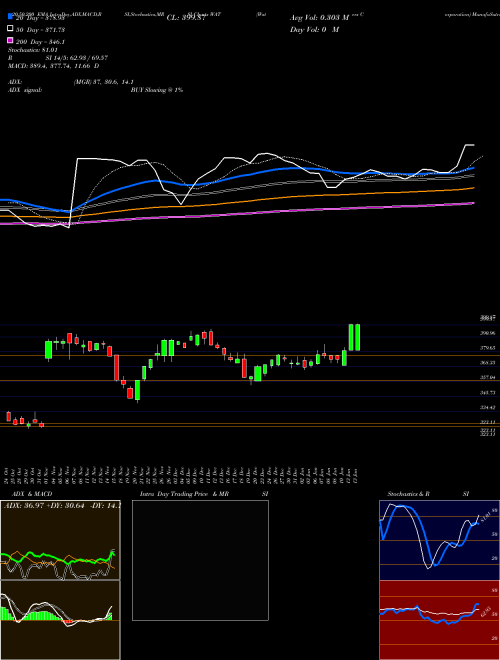
Task: Click the 'ADX: 36.97 +DY: 30.64 -DY: 14.1' header
Action: (x=62, y=505)
